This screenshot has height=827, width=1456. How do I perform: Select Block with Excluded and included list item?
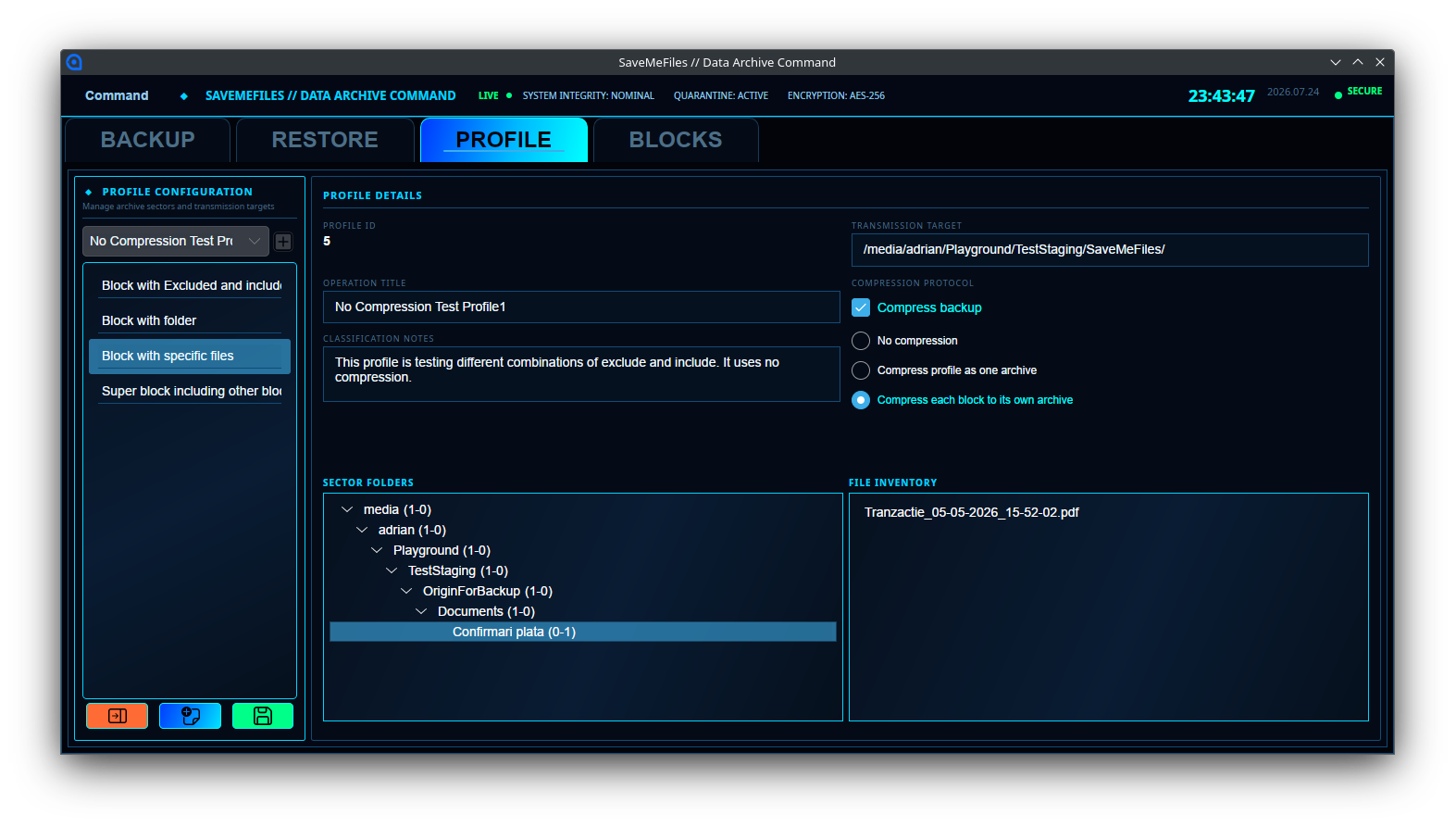tap(190, 285)
